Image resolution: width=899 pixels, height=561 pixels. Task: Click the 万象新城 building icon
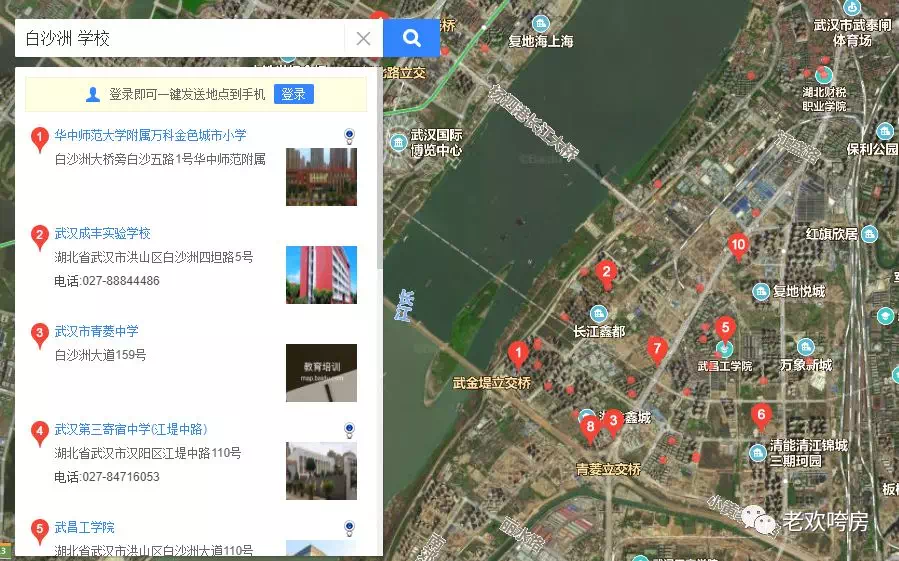coord(806,347)
